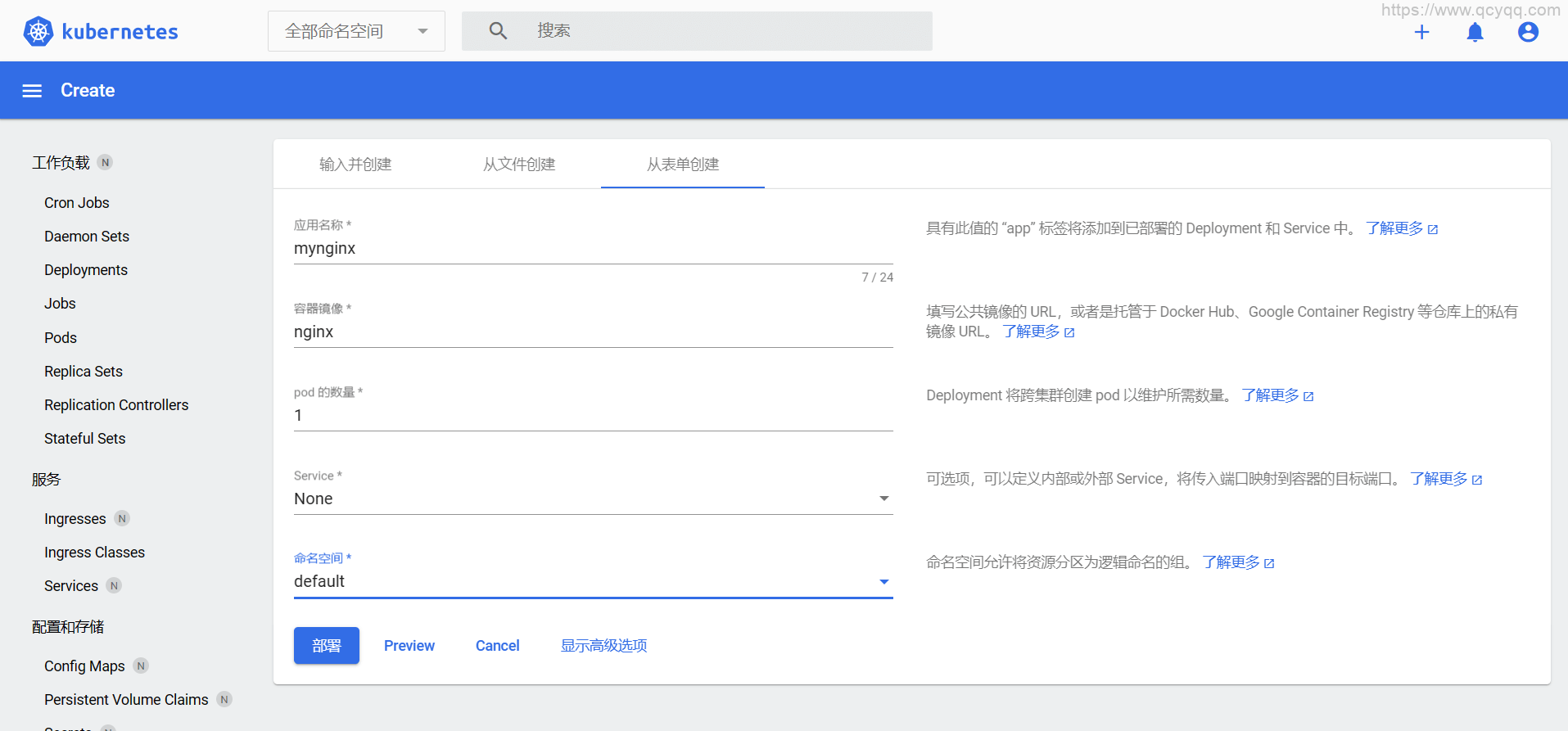Image resolution: width=1568 pixels, height=731 pixels.
Task: Open external link icon after app label help
Action: (x=1433, y=229)
